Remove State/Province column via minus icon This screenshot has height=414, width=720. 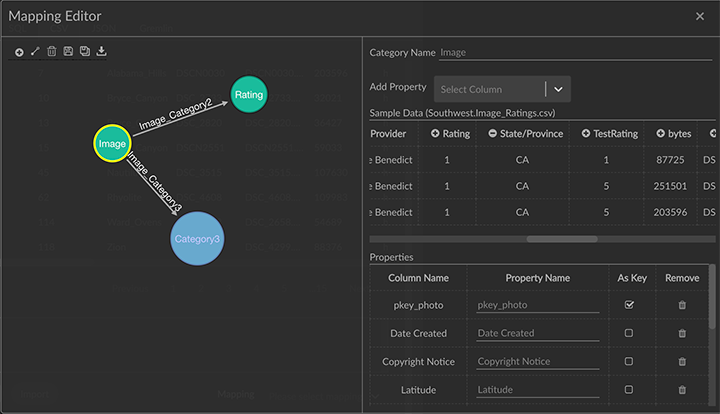[493, 134]
